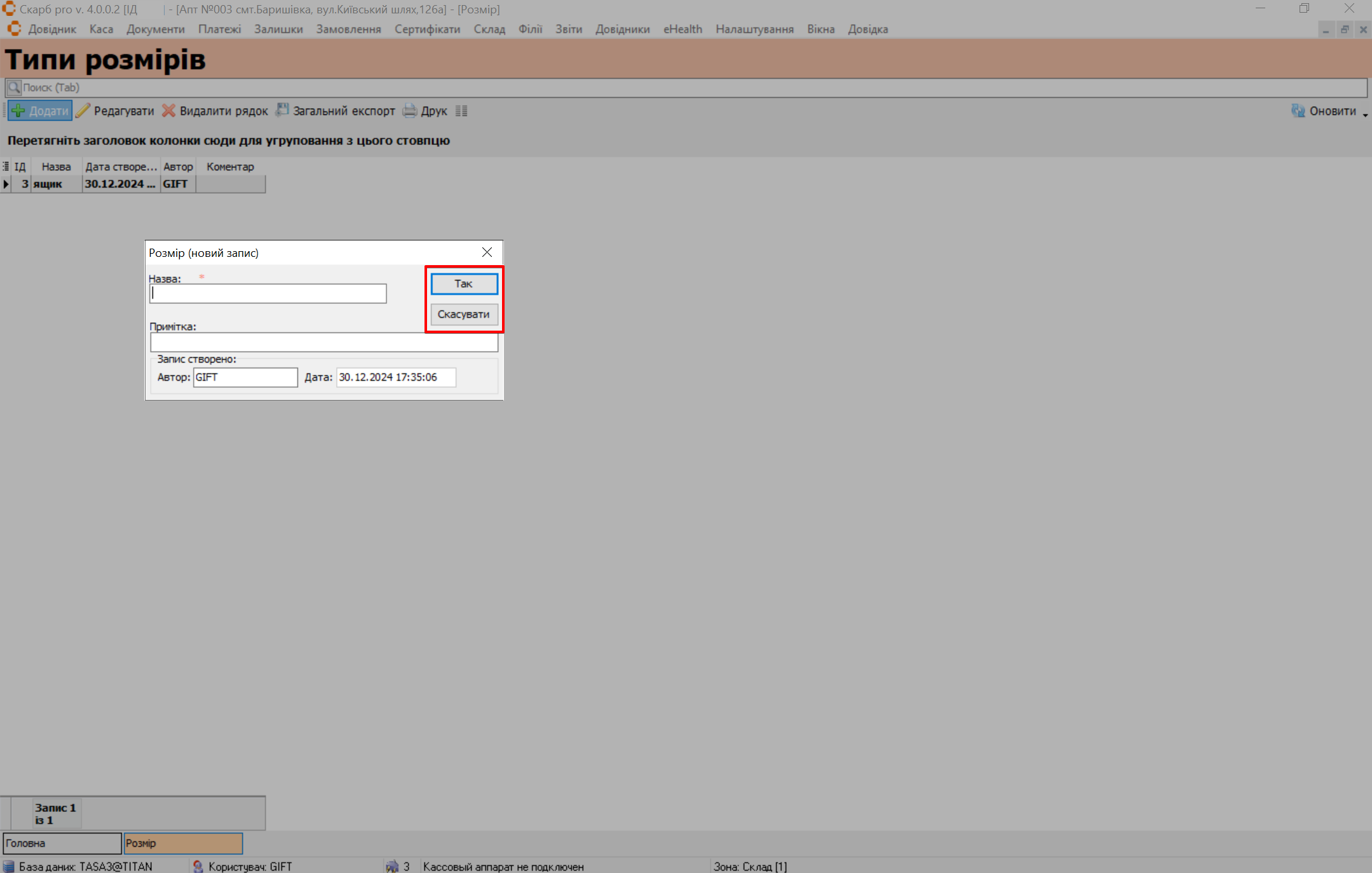Close the Розмір (новий запис) dialog
This screenshot has width=1372, height=873.
(x=487, y=252)
